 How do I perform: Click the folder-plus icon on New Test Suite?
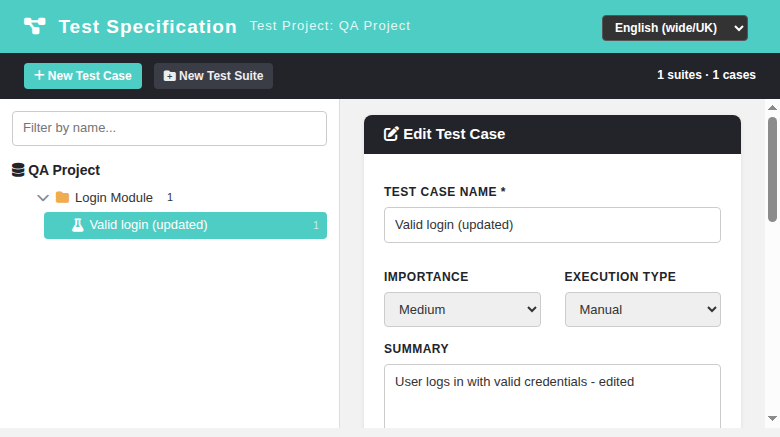[170, 76]
